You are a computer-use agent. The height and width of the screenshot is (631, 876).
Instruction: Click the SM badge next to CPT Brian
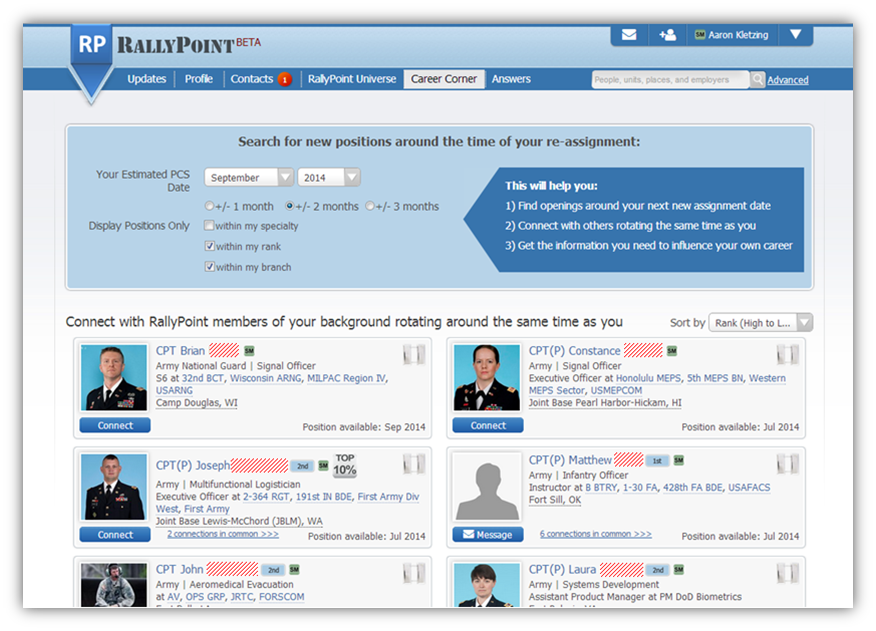249,351
